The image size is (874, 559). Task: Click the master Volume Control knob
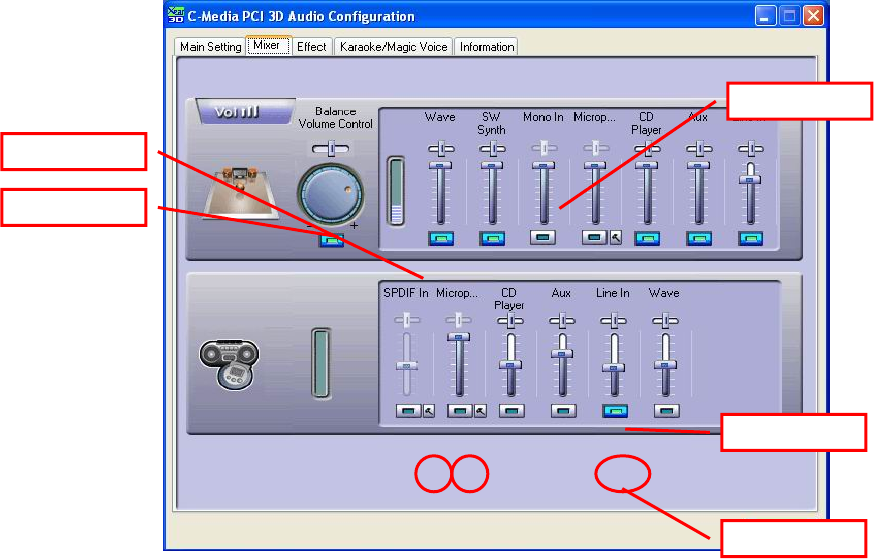click(x=331, y=195)
